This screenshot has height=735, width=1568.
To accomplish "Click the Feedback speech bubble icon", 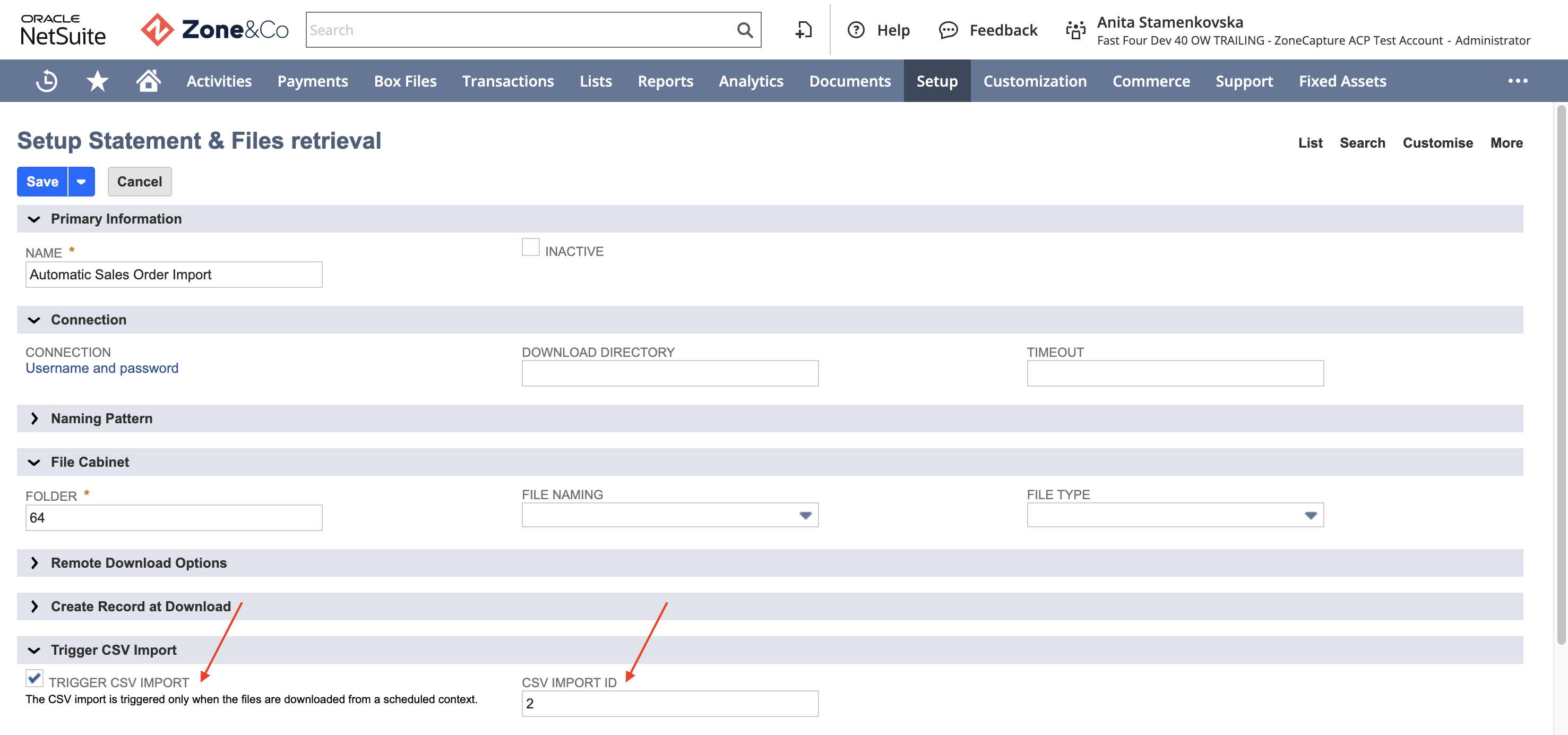I will (947, 30).
